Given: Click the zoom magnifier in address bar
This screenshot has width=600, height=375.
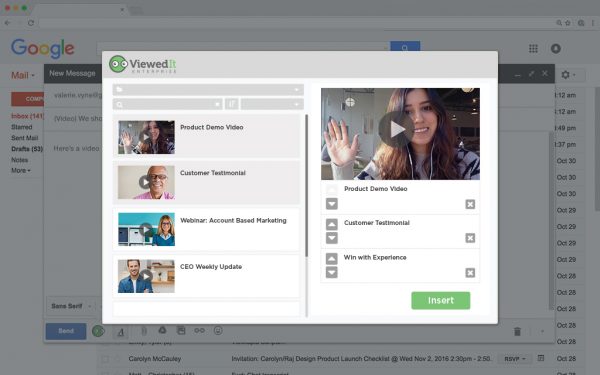Looking at the screenshot, I should point(559,23).
